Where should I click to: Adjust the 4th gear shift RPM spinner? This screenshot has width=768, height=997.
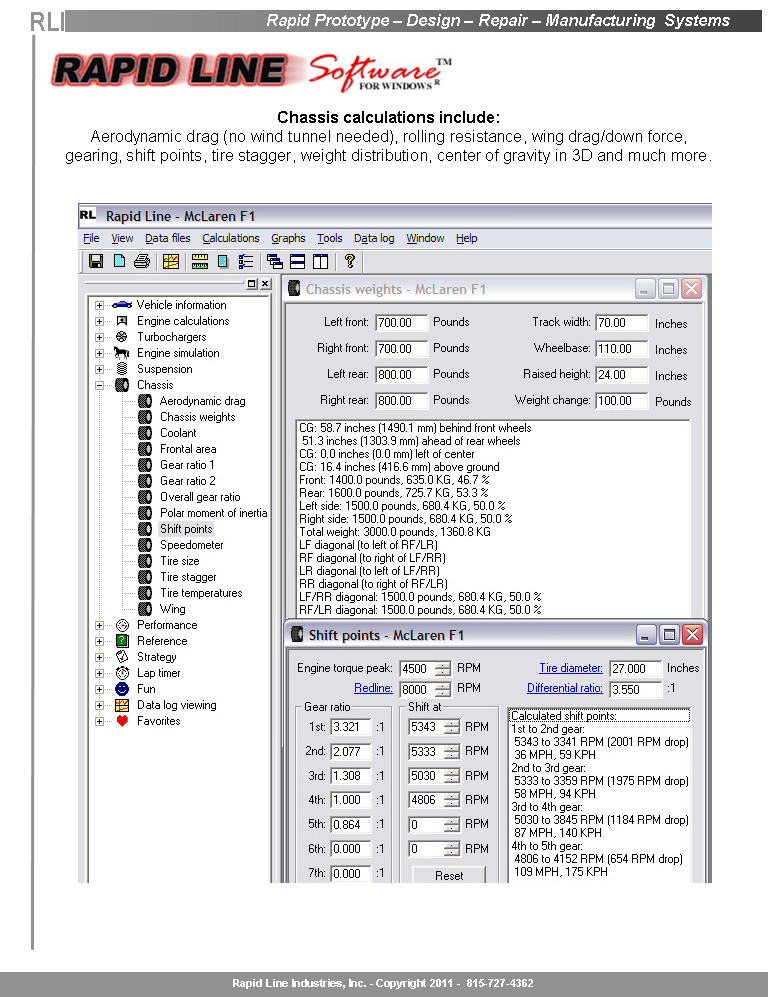pyautogui.click(x=451, y=800)
